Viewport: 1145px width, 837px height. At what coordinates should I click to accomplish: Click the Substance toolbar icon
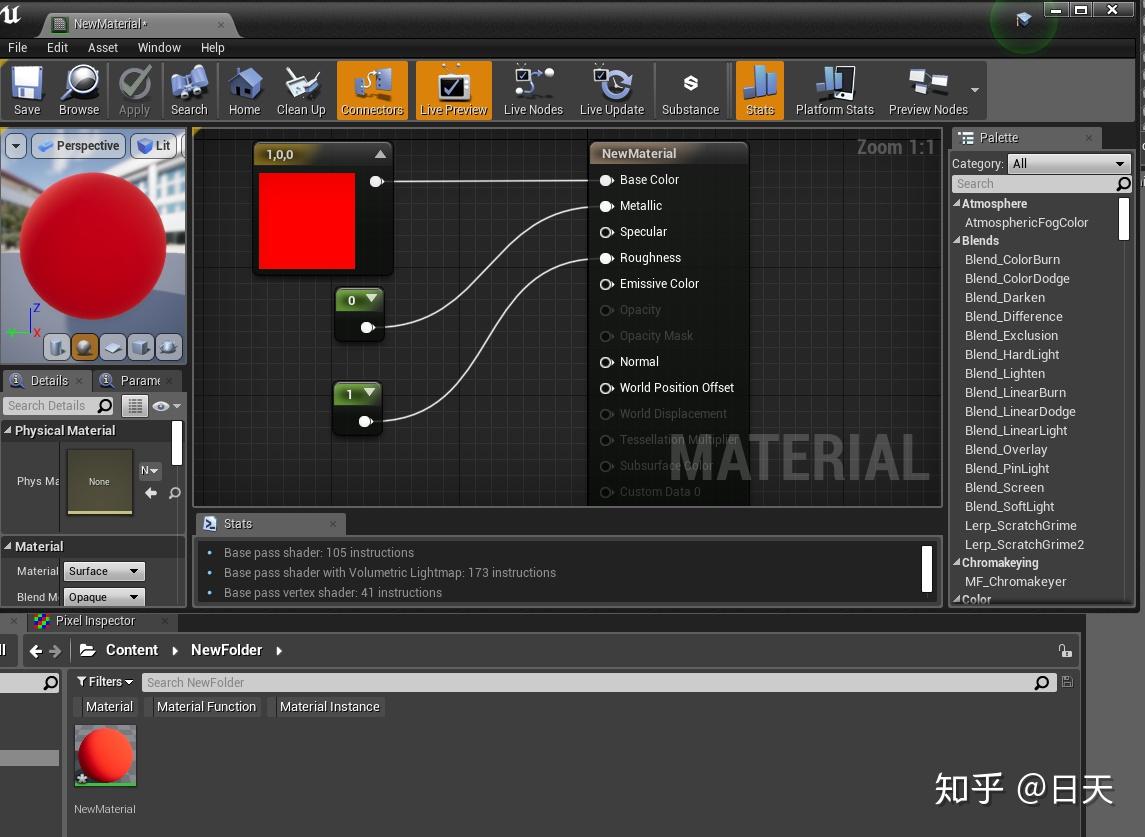click(690, 90)
